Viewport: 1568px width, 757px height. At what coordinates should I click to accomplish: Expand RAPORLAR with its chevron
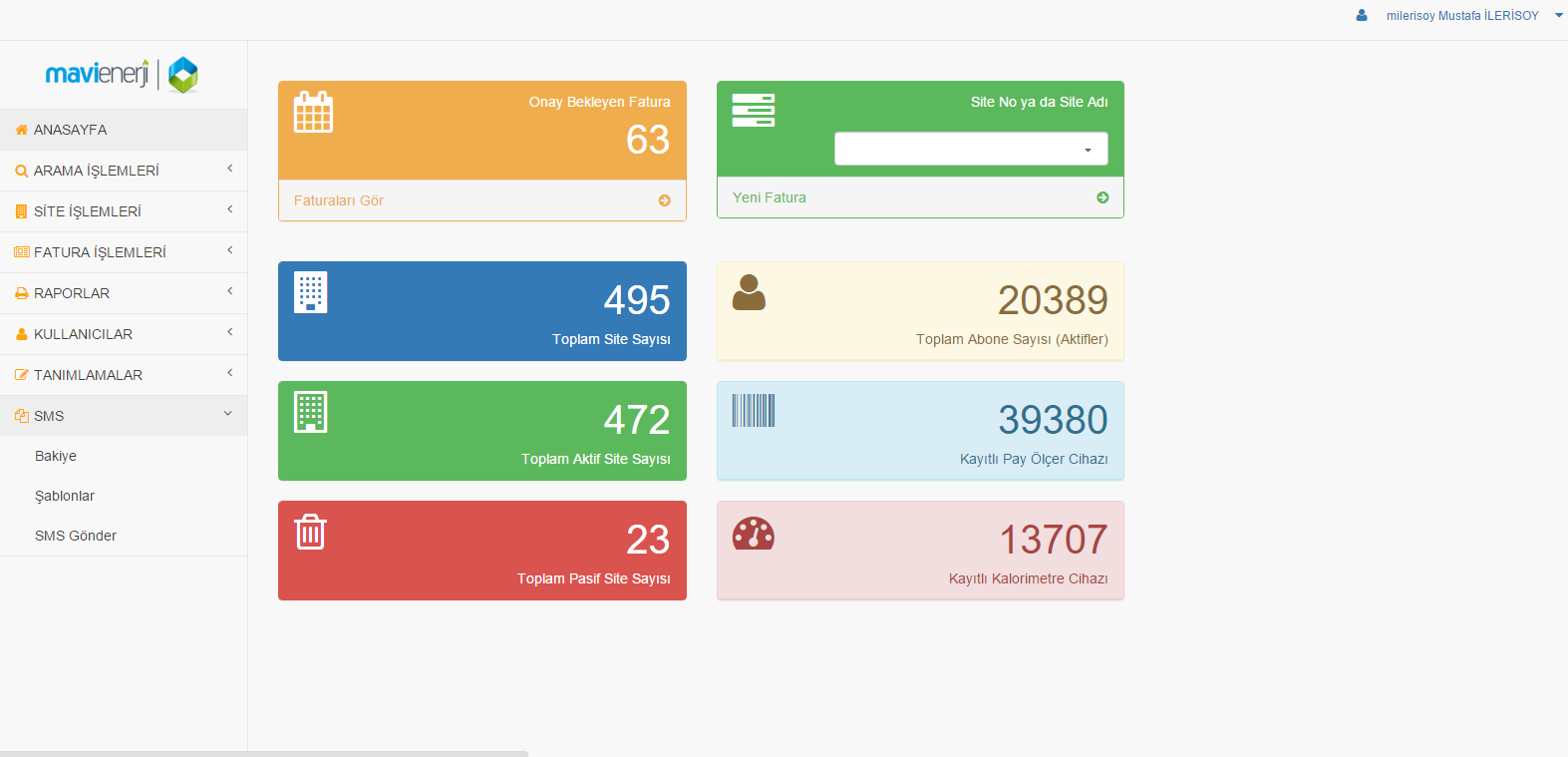pyautogui.click(x=230, y=291)
